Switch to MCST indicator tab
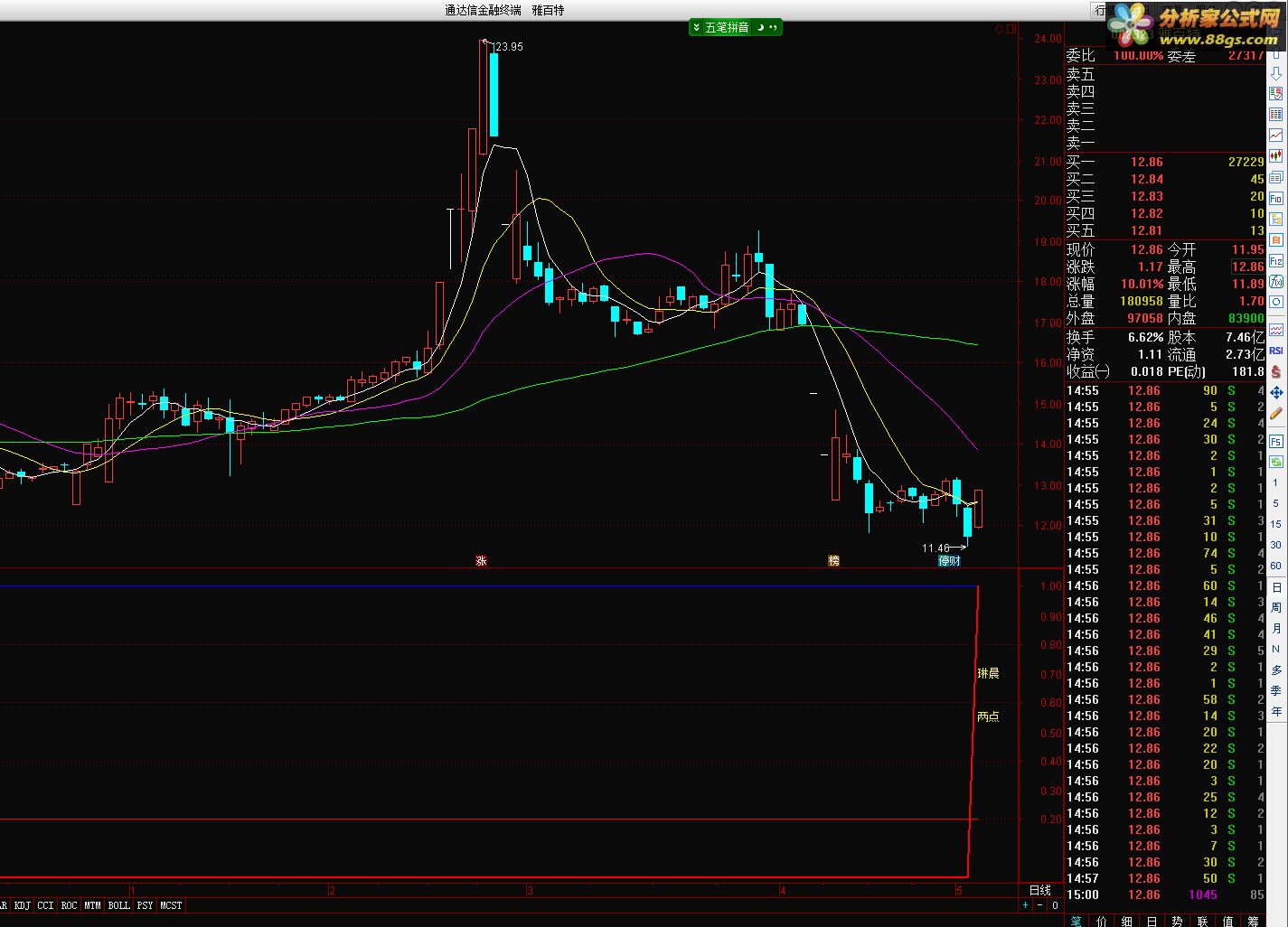Screen dimensions: 1288x927 (x=171, y=905)
